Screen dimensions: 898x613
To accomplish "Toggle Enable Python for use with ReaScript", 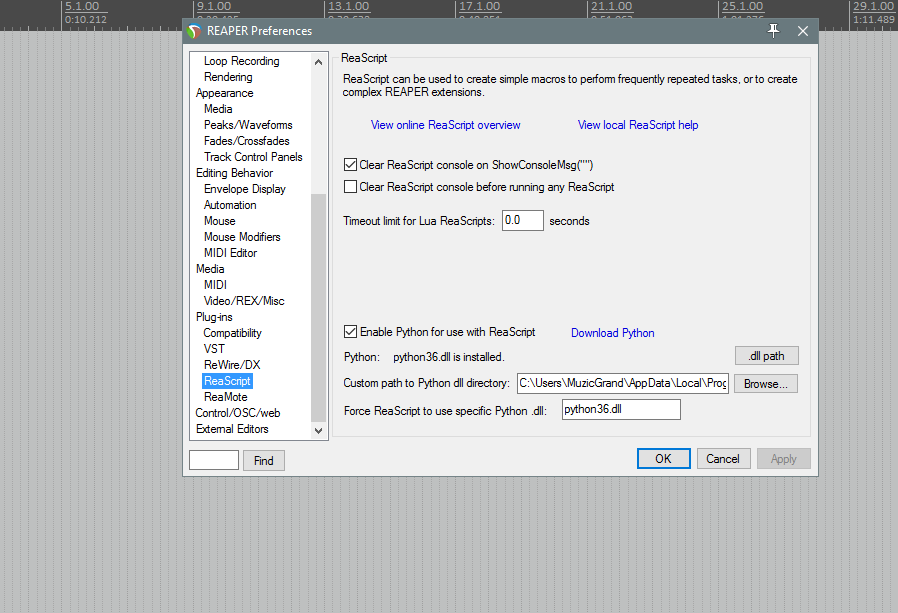I will coord(350,332).
